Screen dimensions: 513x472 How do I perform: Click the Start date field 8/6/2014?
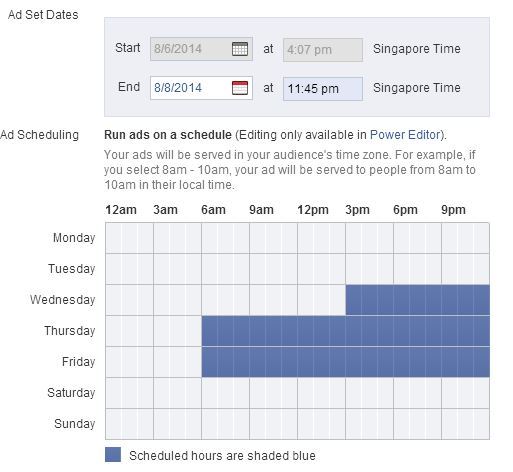coord(201,49)
